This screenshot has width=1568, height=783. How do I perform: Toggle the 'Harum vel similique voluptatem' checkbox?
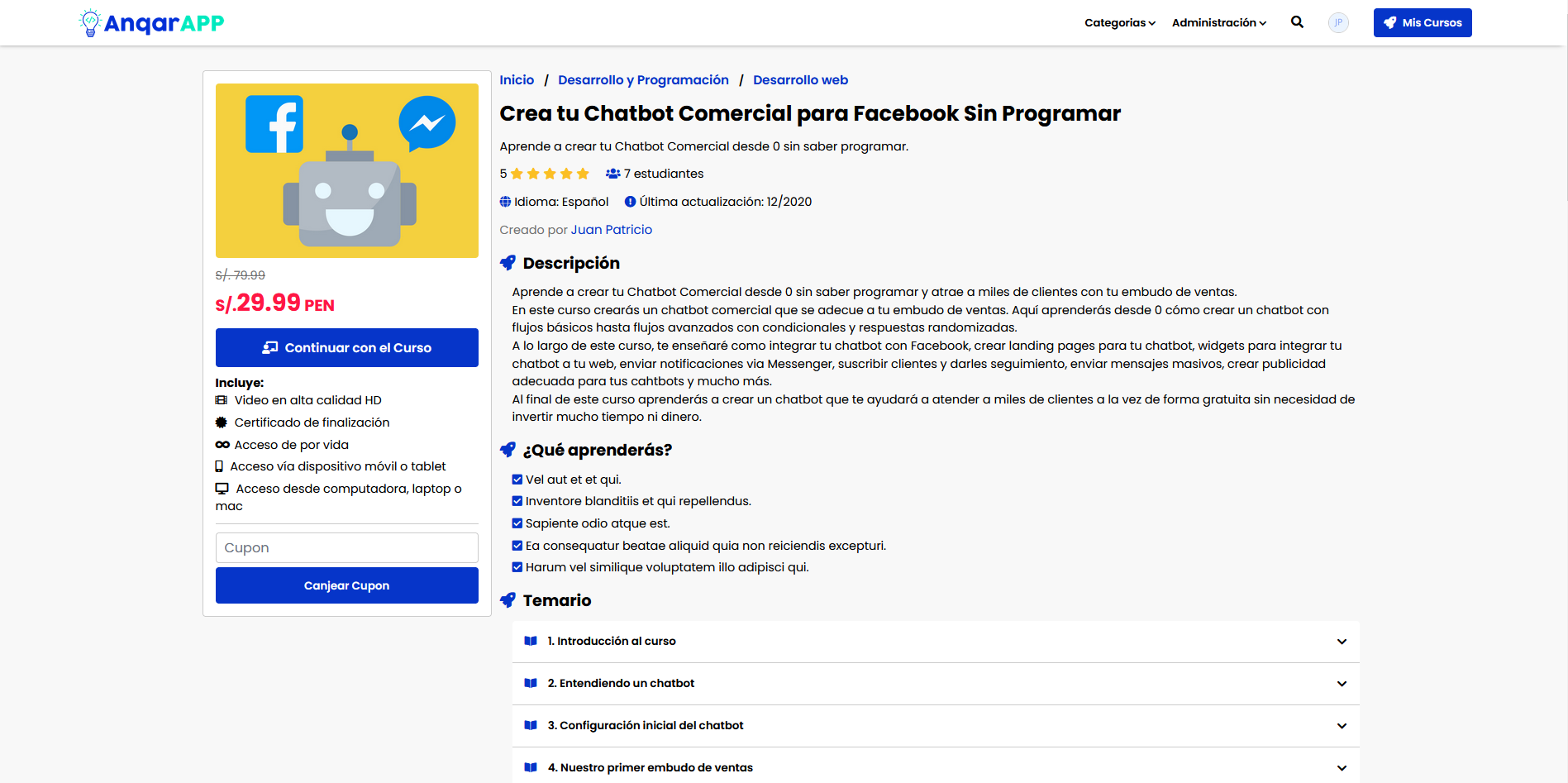pos(517,568)
